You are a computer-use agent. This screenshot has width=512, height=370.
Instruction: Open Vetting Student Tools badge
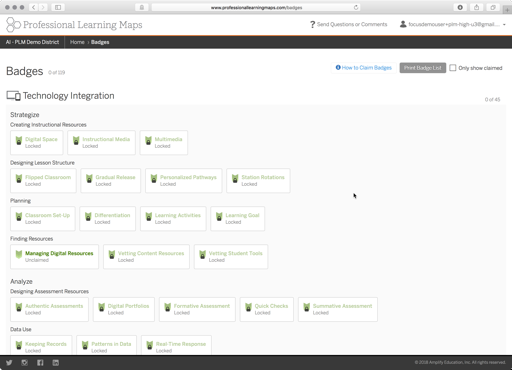pos(231,257)
